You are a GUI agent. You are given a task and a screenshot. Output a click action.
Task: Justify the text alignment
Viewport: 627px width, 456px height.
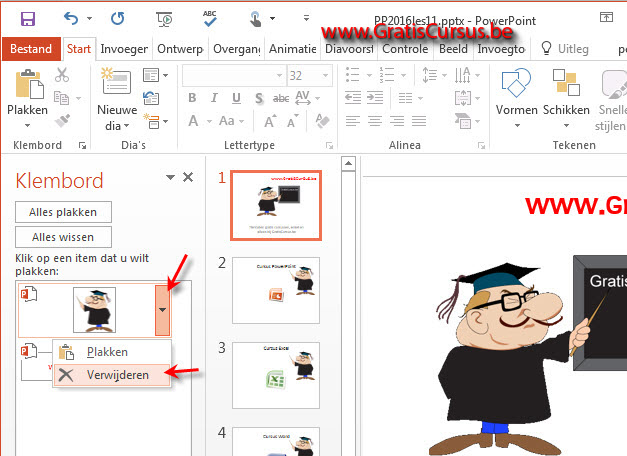[419, 120]
